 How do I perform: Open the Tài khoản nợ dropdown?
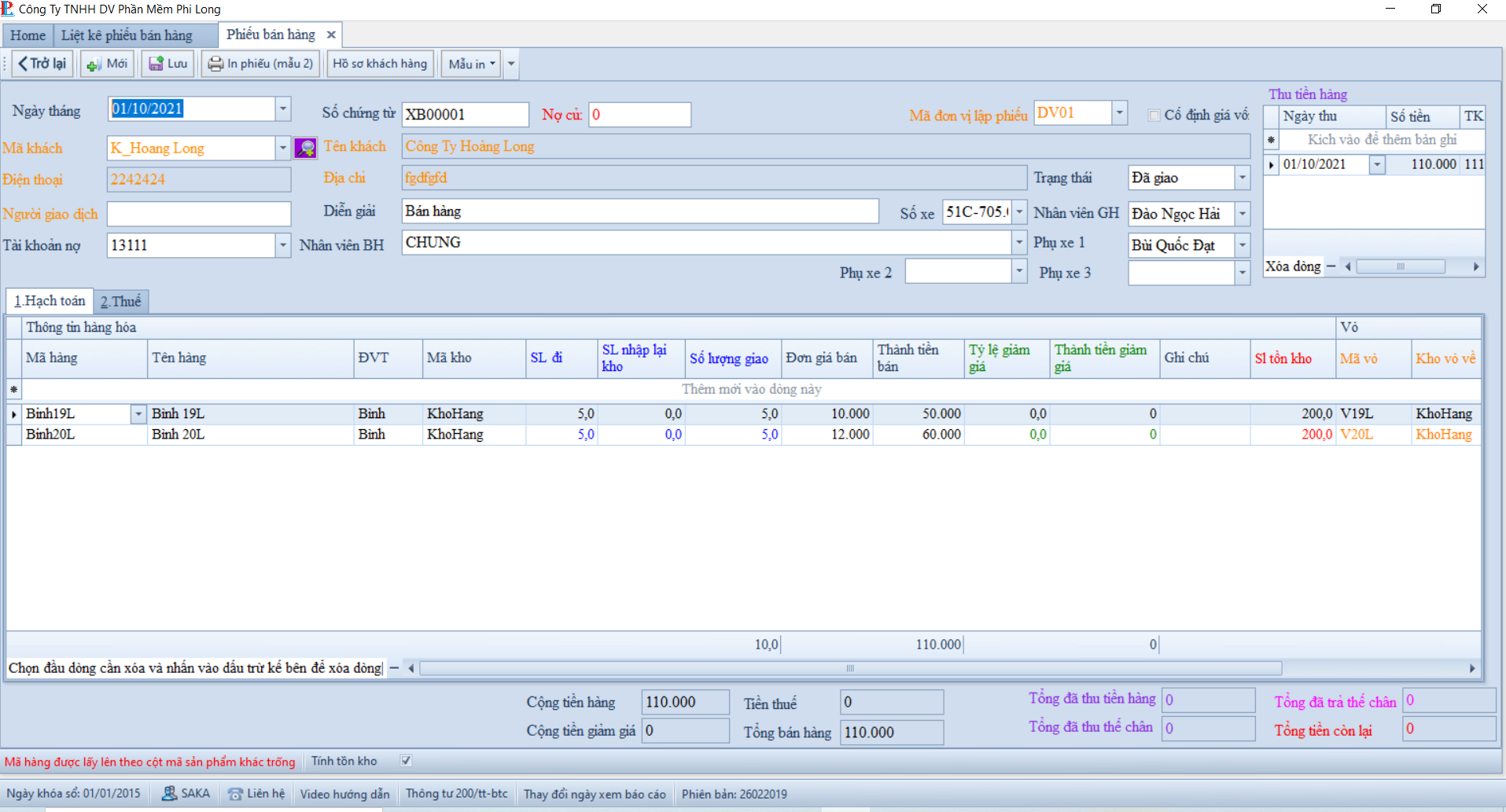283,245
